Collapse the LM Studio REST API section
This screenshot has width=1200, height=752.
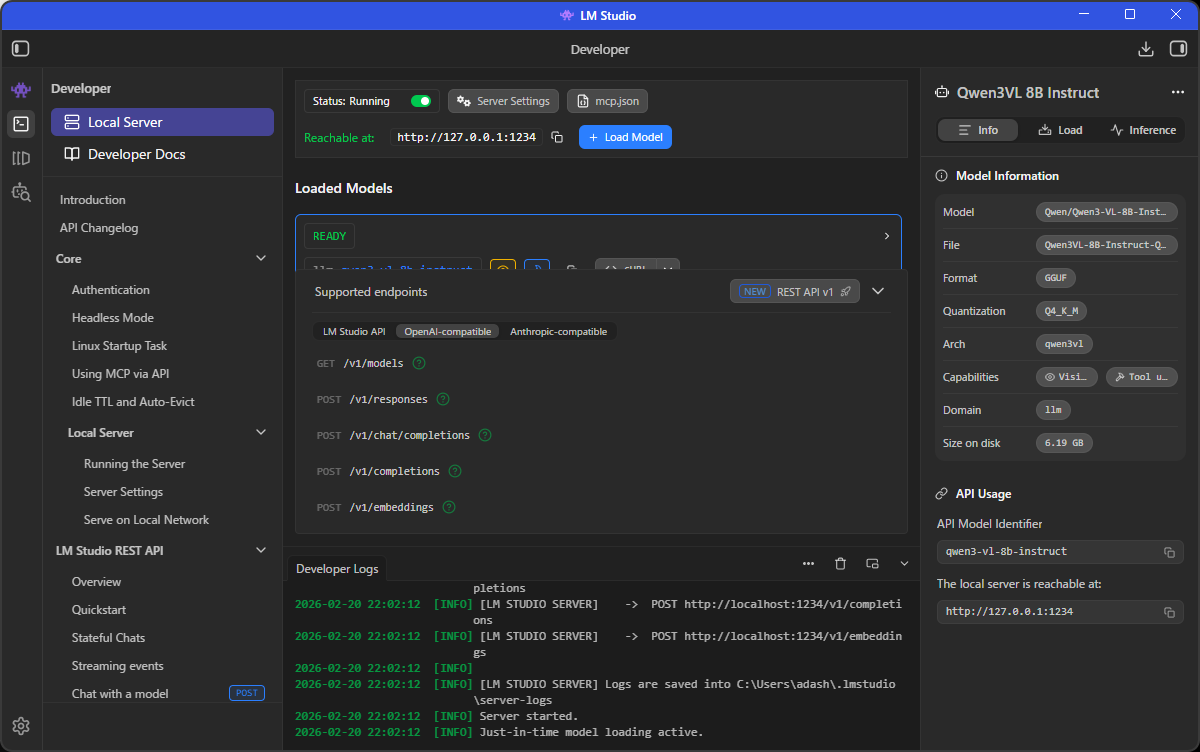pyautogui.click(x=261, y=551)
